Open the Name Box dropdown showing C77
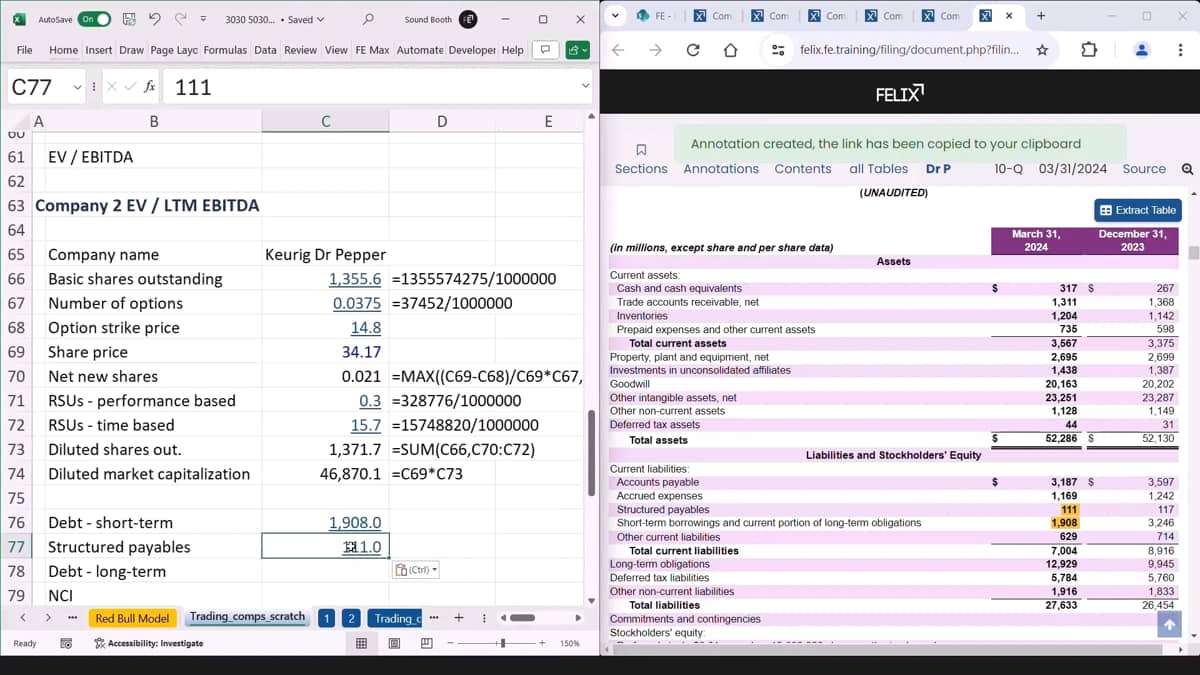This screenshot has height=675, width=1200. click(77, 87)
